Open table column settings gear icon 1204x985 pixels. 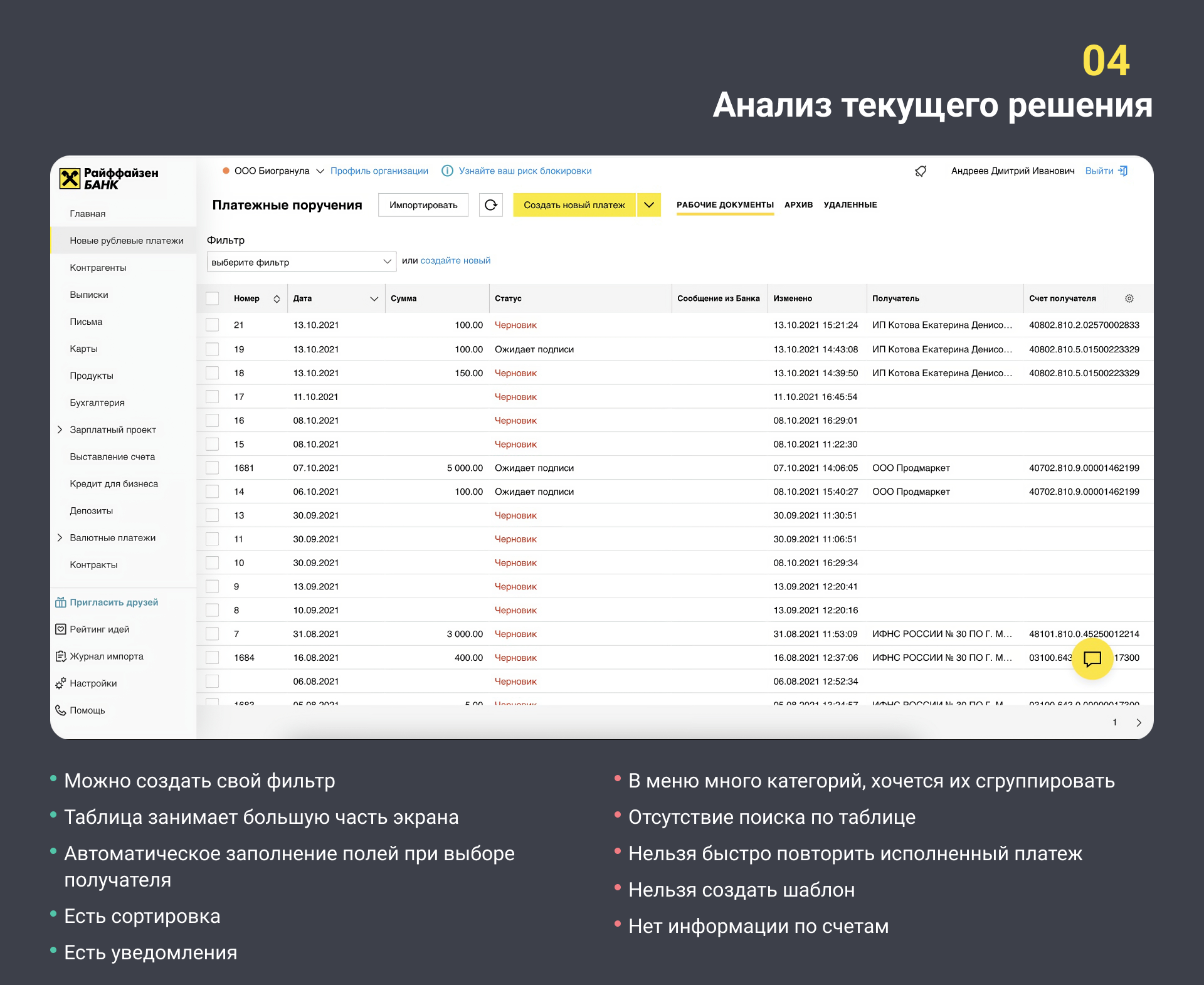pyautogui.click(x=1129, y=298)
